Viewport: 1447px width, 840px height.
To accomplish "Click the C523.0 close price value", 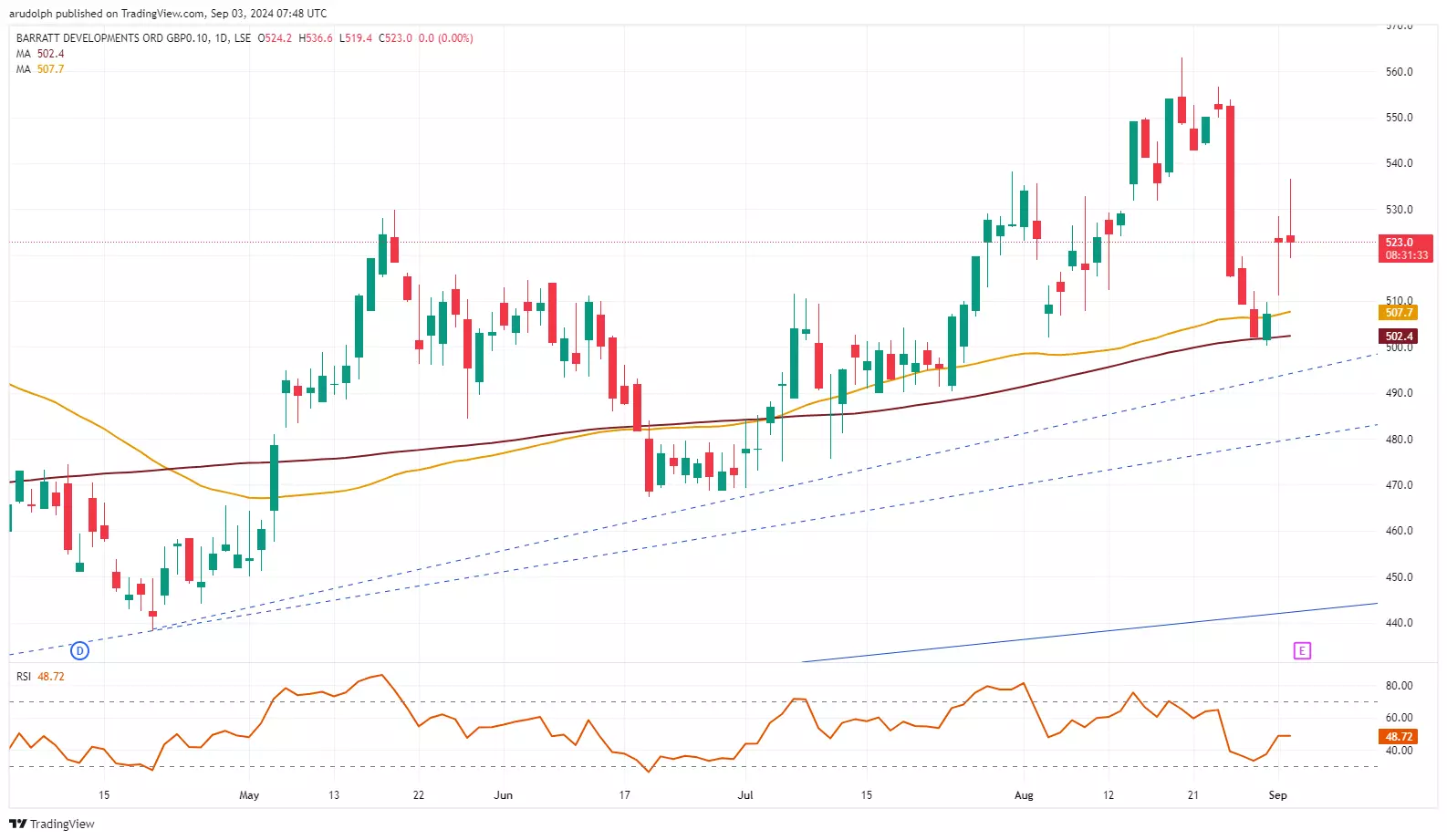I will click(x=395, y=38).
